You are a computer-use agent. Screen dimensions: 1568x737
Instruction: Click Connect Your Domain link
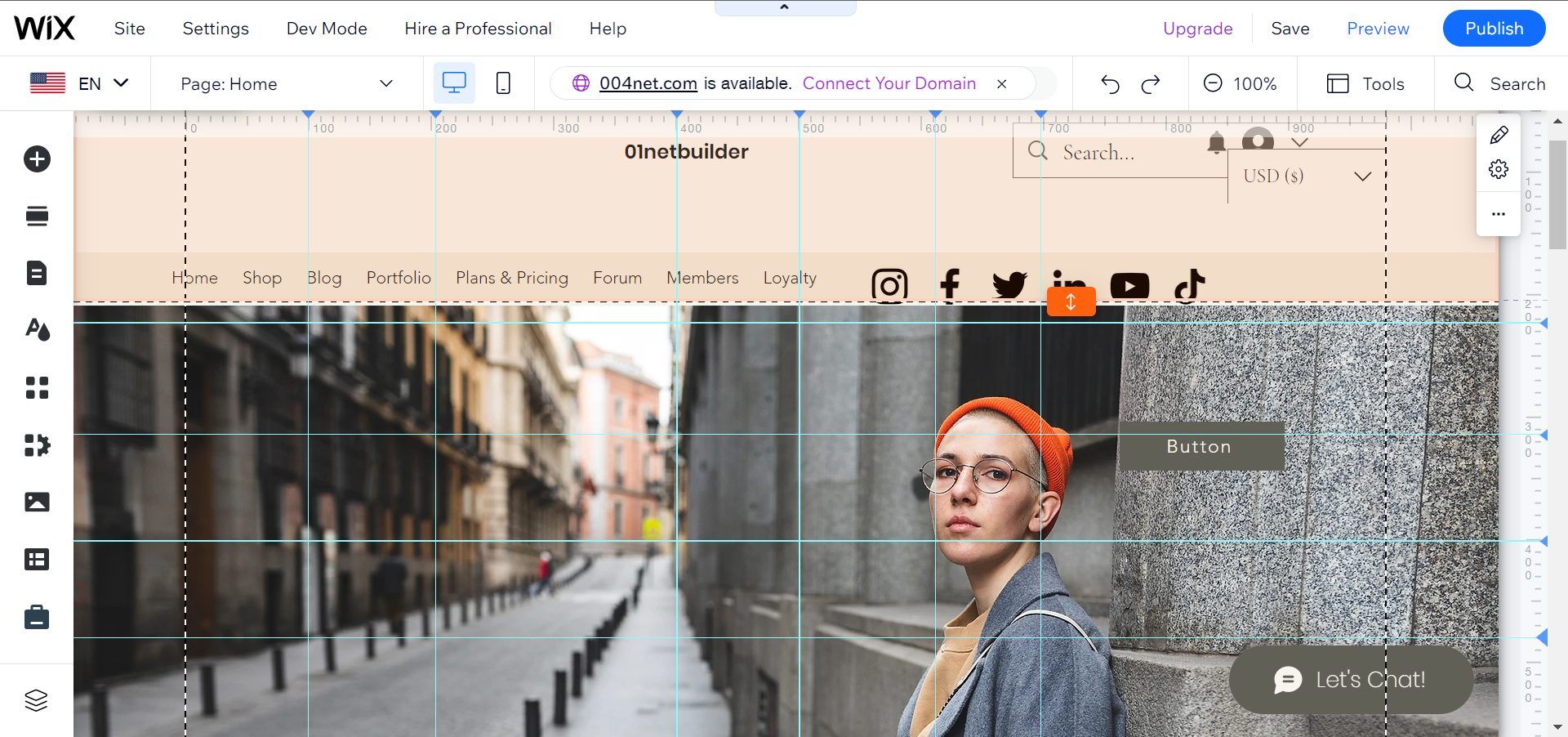[889, 83]
